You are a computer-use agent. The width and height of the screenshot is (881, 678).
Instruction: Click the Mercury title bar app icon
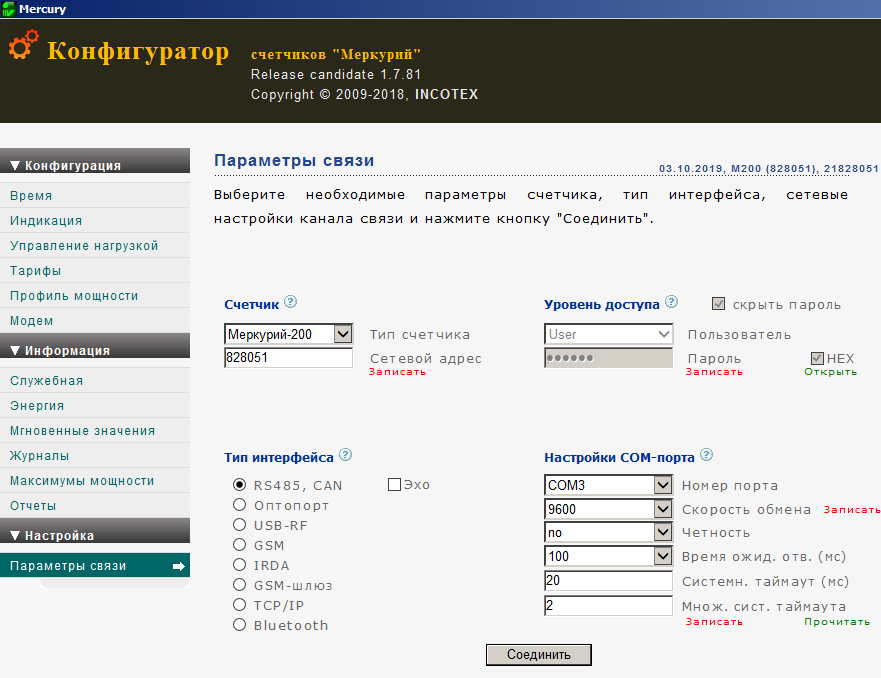(8, 8)
